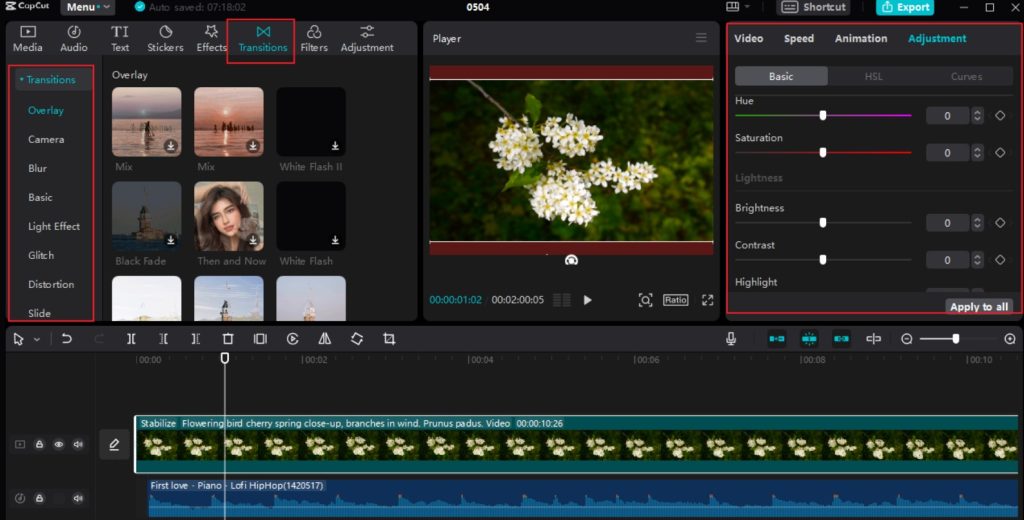Enter fullscreen preview in the player
1024x520 pixels.
pos(707,300)
